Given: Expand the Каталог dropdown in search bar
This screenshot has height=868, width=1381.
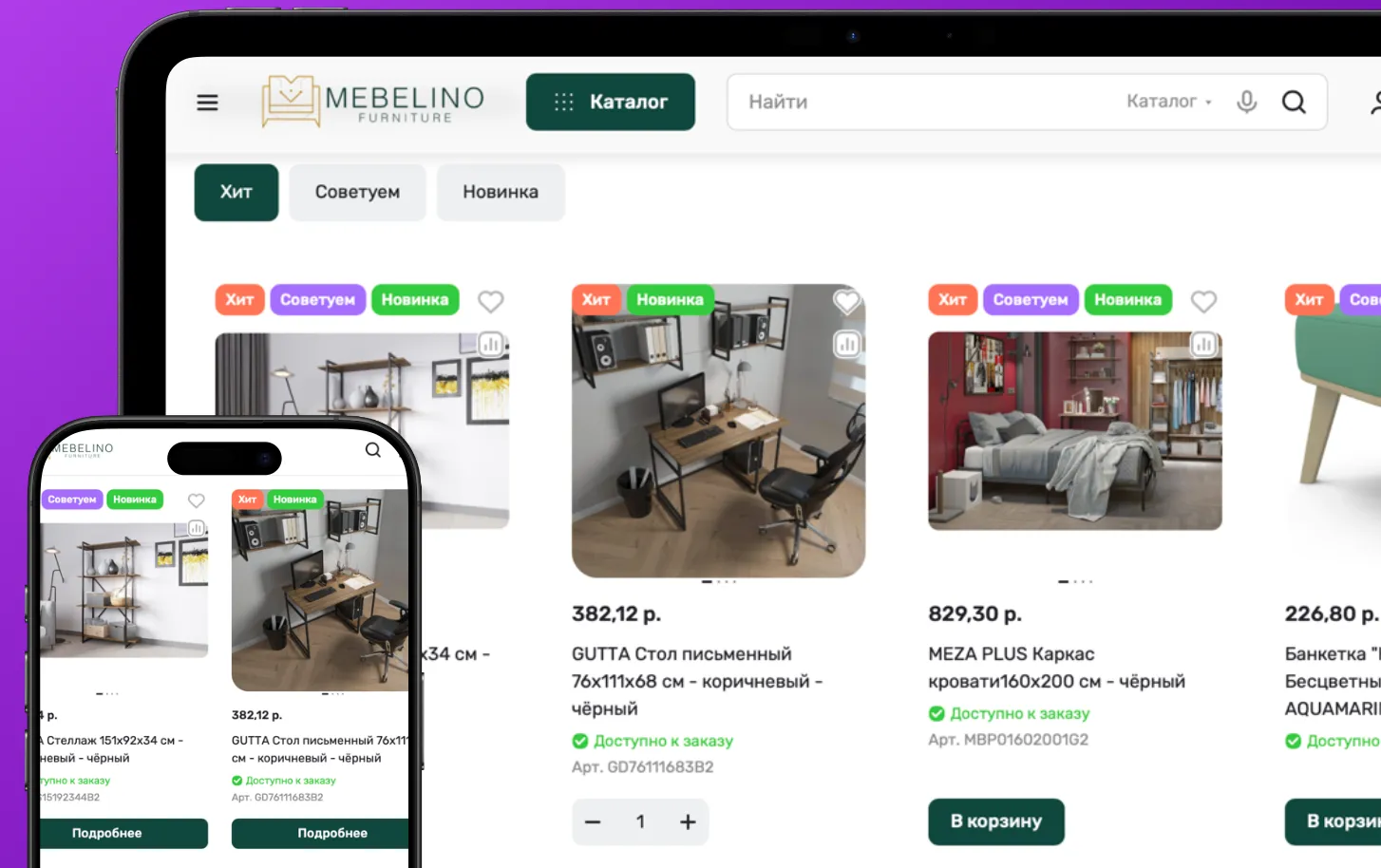Looking at the screenshot, I should click(x=1169, y=102).
